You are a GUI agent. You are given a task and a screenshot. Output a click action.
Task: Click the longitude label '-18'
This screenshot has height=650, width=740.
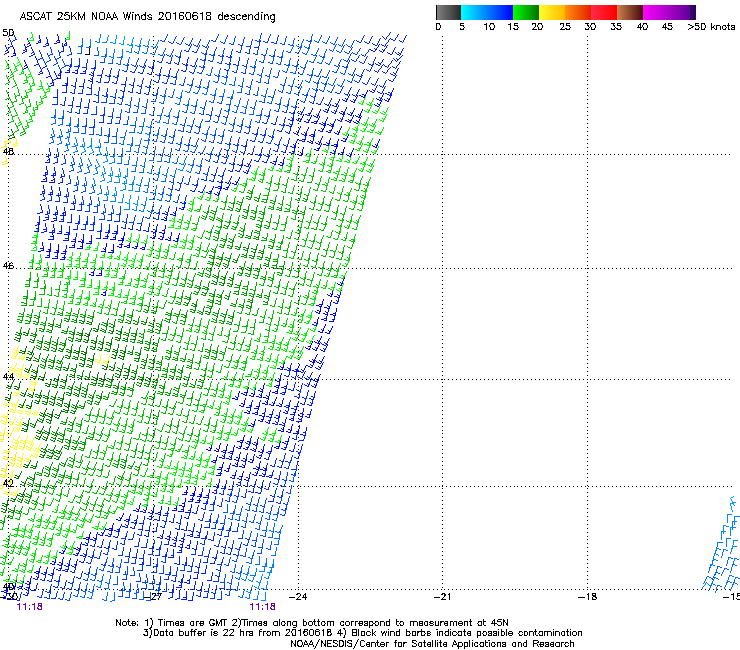(x=587, y=597)
